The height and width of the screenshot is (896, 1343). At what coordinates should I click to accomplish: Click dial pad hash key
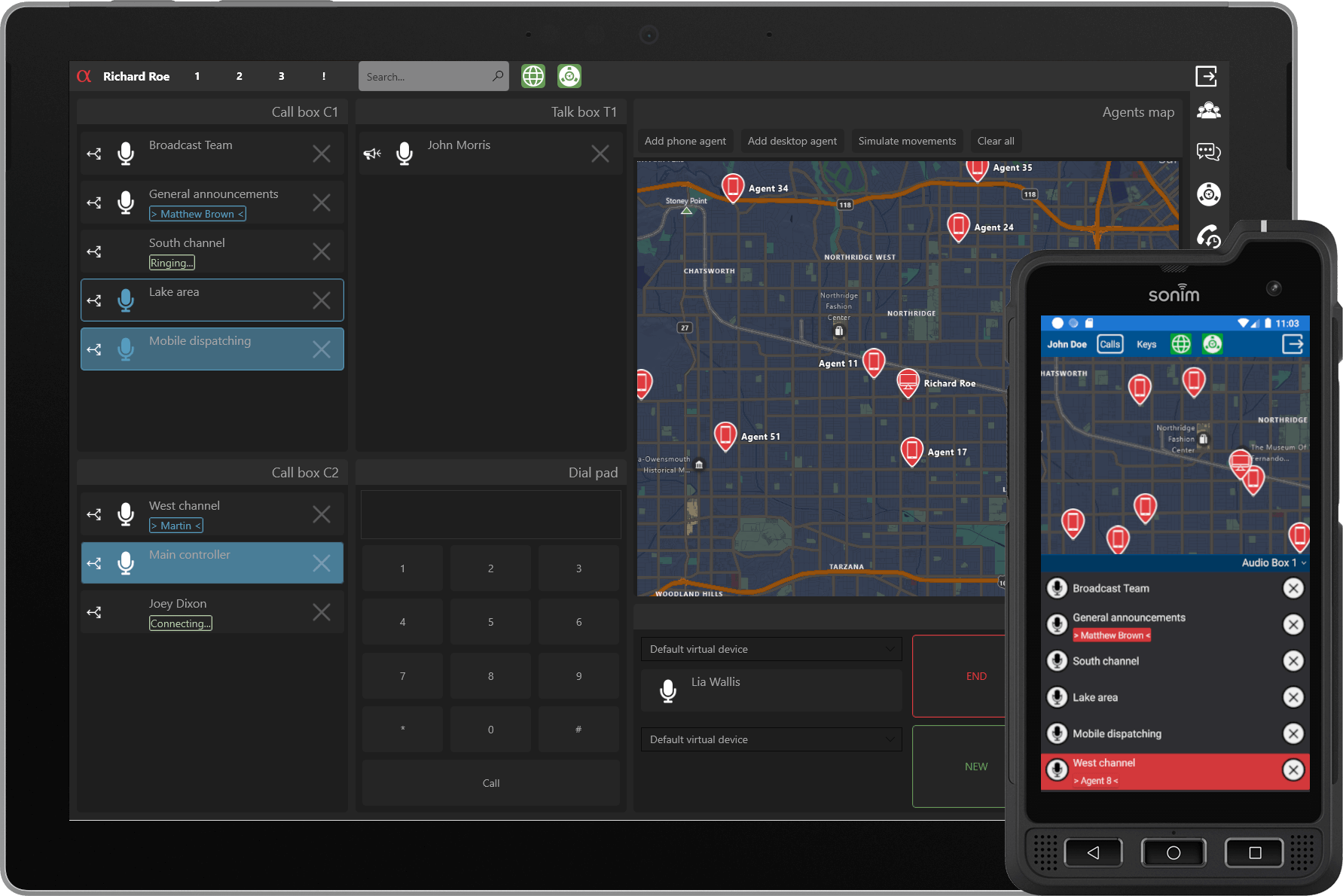pyautogui.click(x=578, y=730)
